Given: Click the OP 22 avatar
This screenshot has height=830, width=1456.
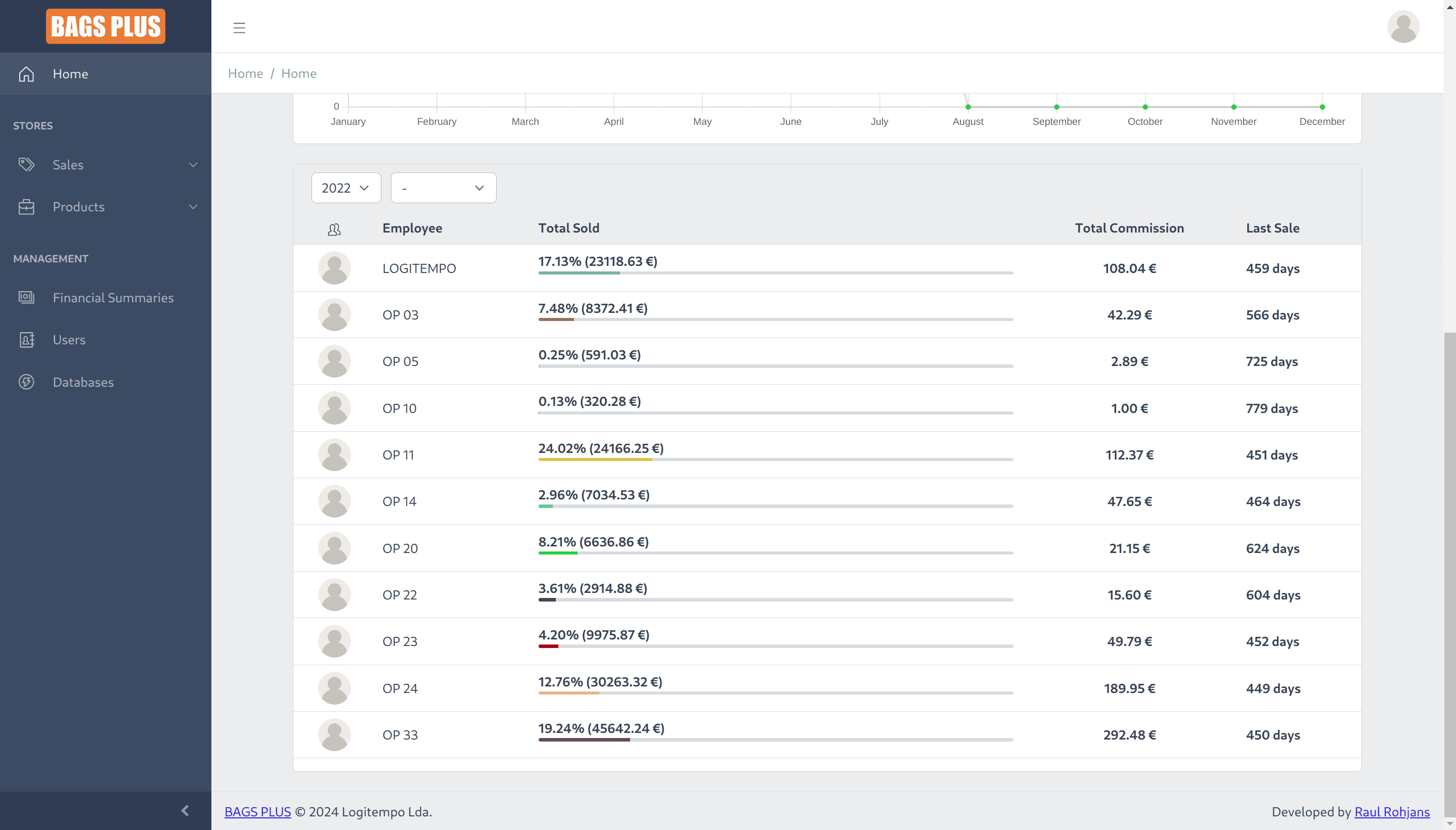Looking at the screenshot, I should (334, 595).
